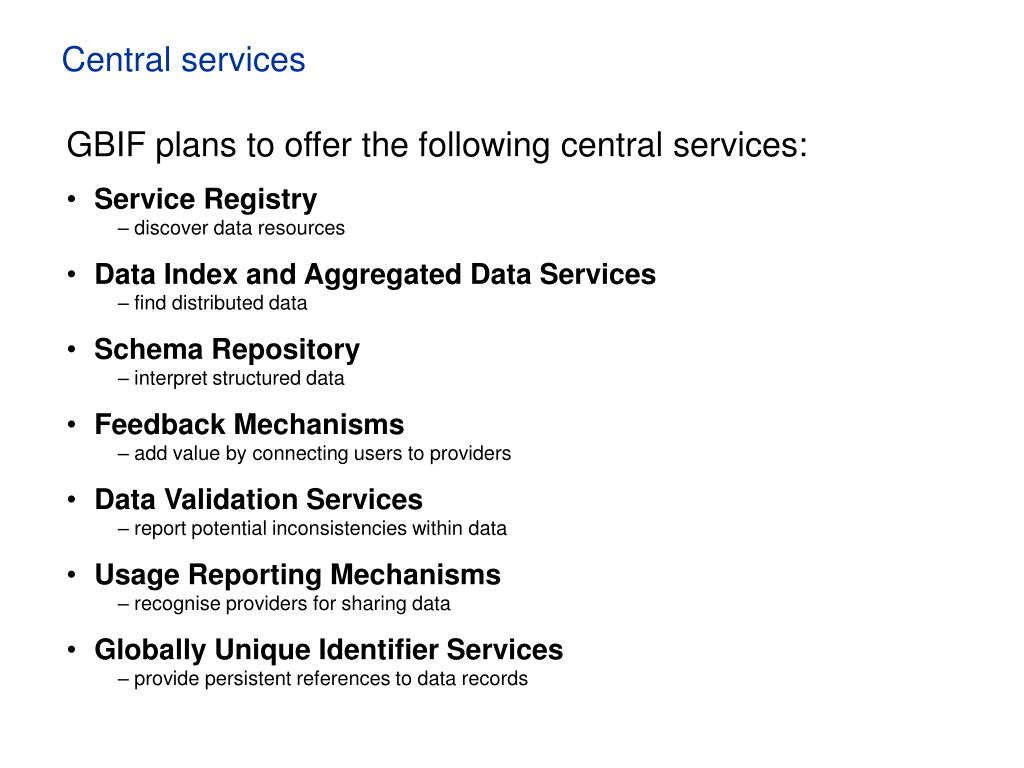Click 'Globally Unique Identifier Services' heading
Image resolution: width=1024 pixels, height=768 pixels.
(x=328, y=650)
